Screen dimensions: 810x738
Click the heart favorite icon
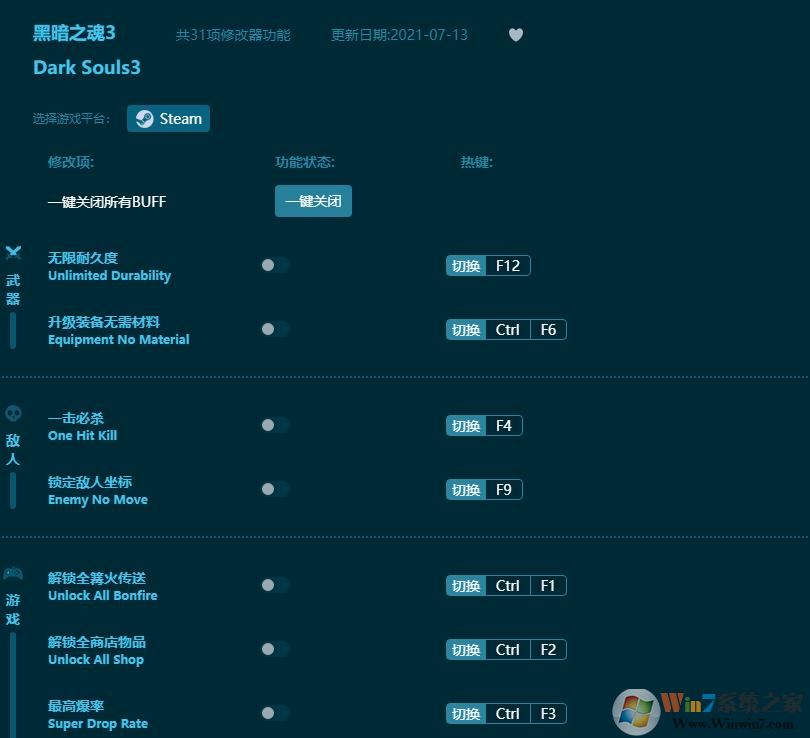tap(516, 35)
